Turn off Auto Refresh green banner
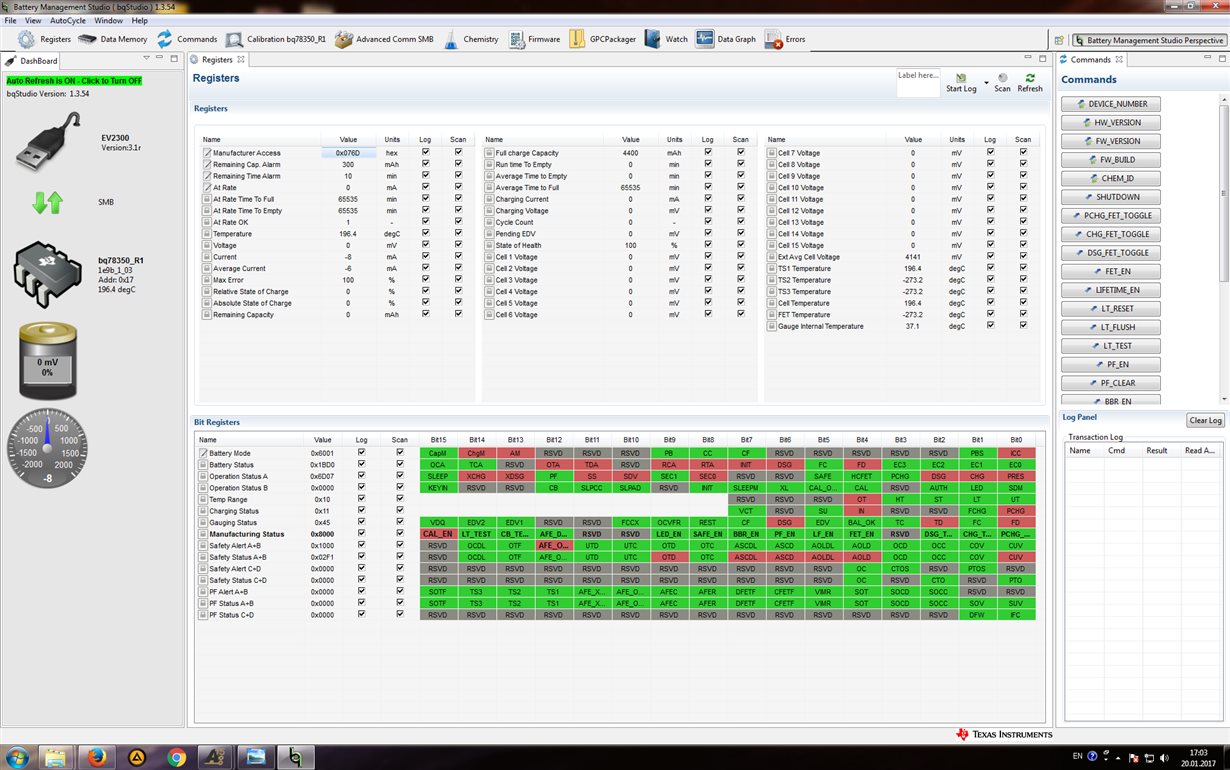The height and width of the screenshot is (770, 1230). pos(74,80)
